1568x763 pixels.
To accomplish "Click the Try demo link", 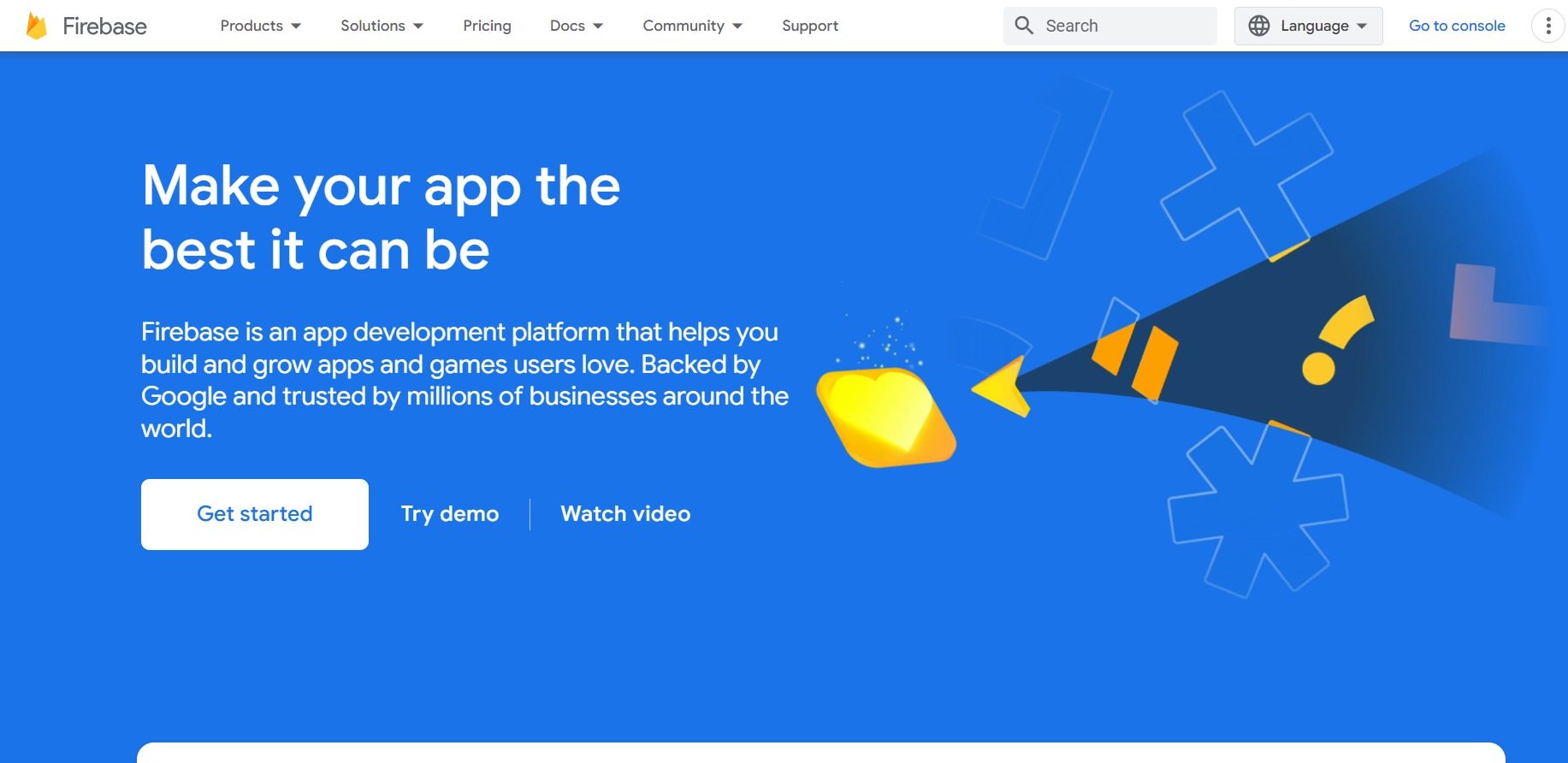I will click(450, 514).
